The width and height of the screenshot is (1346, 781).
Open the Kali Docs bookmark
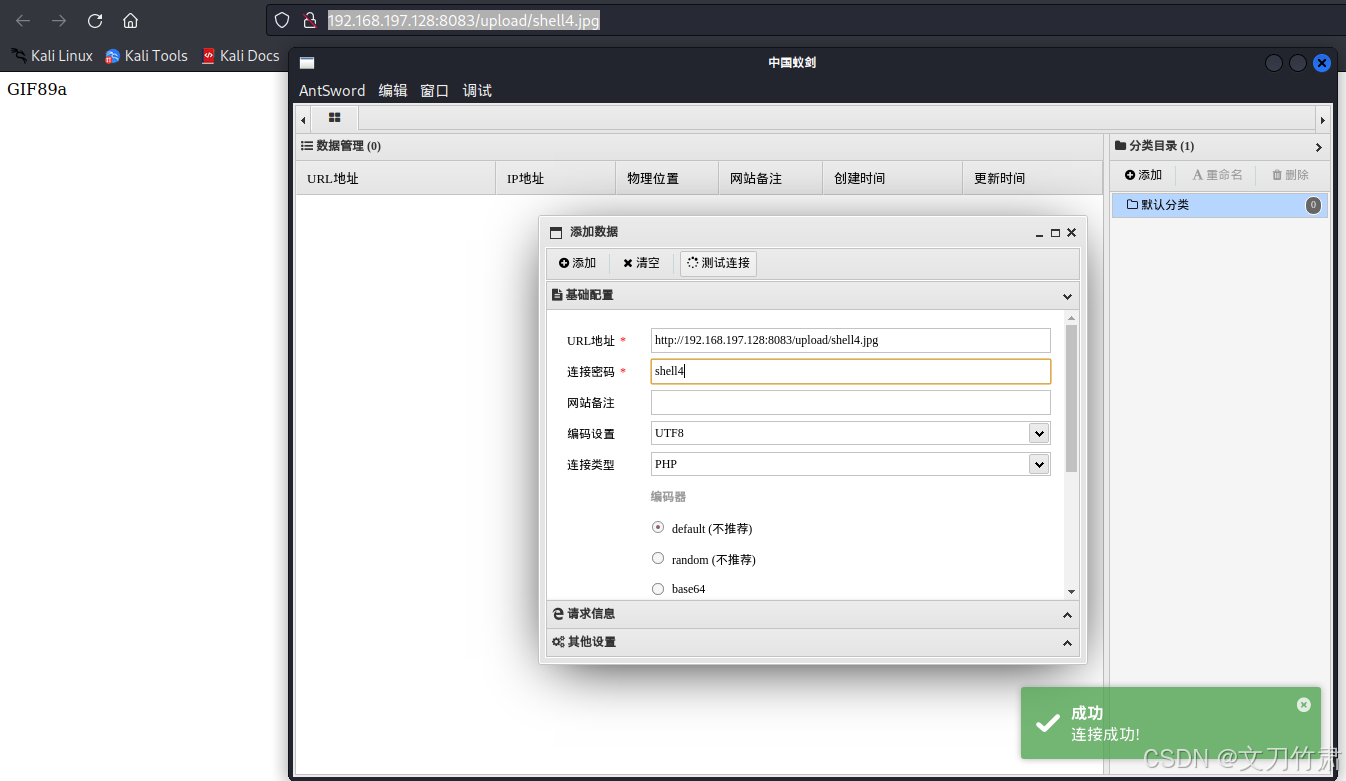(x=240, y=56)
